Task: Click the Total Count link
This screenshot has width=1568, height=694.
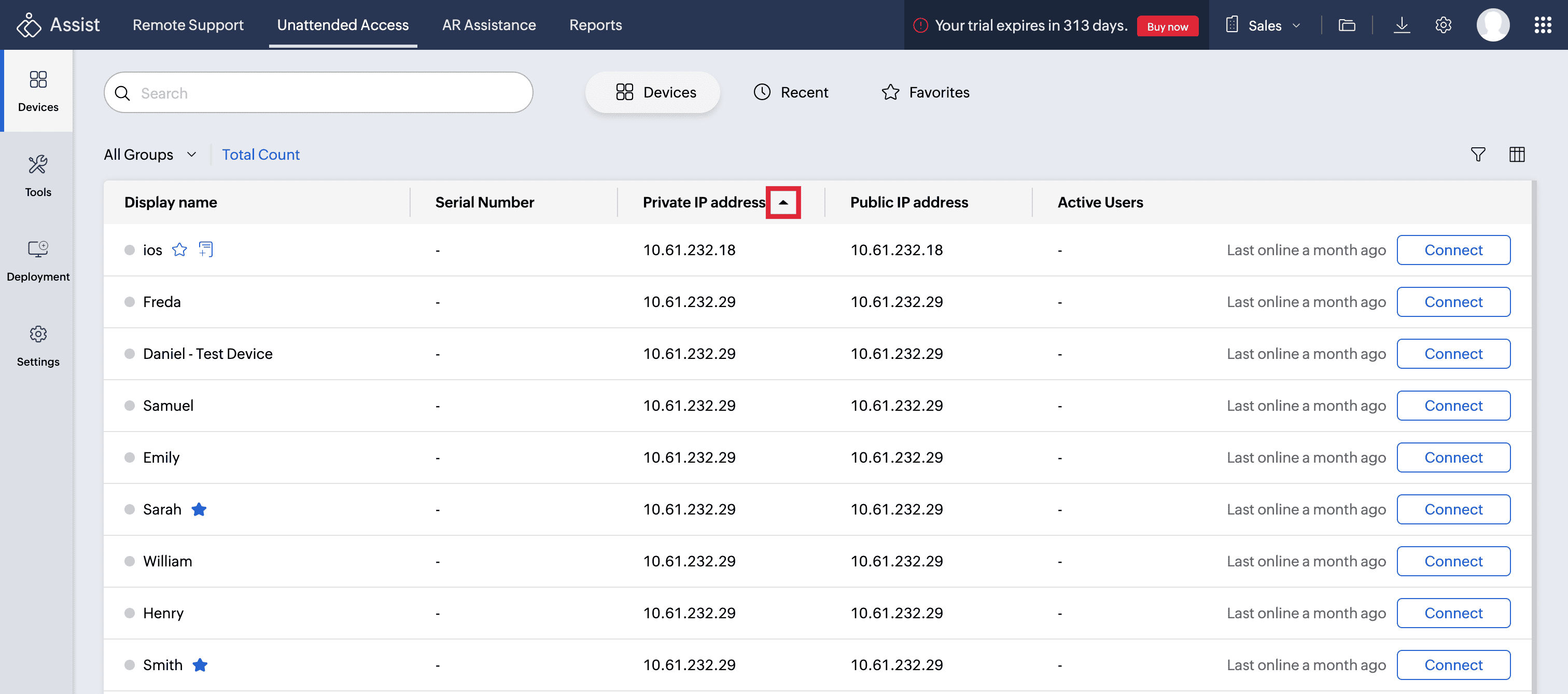Action: (x=260, y=155)
